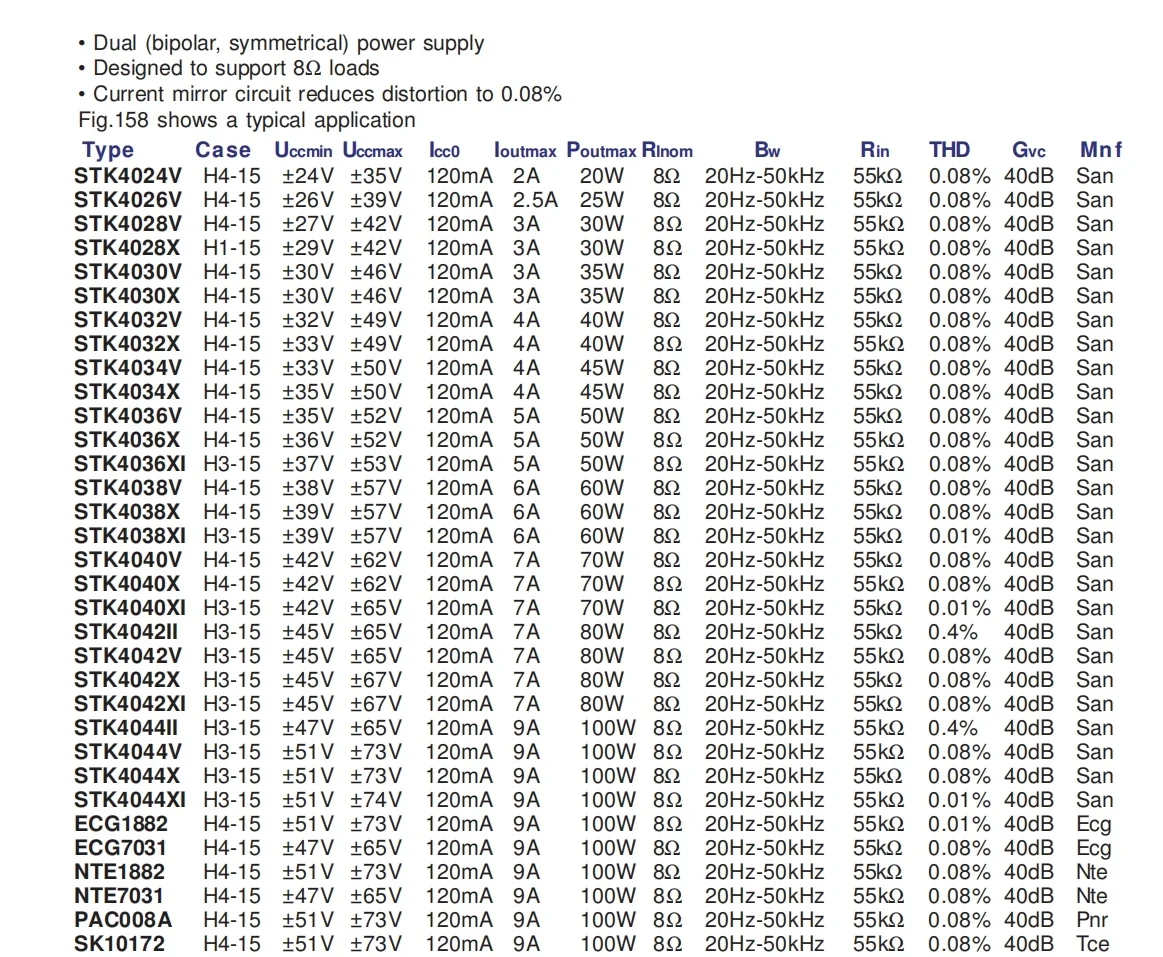Image resolution: width=1163 pixels, height=957 pixels.
Task: Click the 'Rlnom' column header
Action: click(667, 151)
